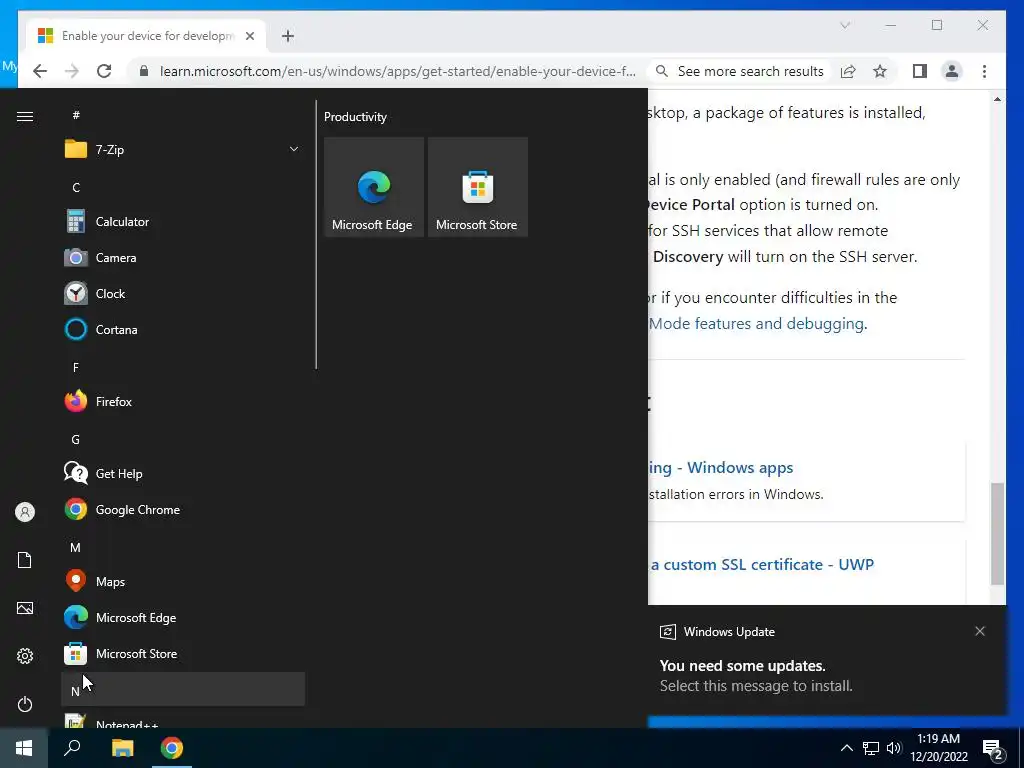Click the Microsoft Edge Productivity tile

pos(374,187)
